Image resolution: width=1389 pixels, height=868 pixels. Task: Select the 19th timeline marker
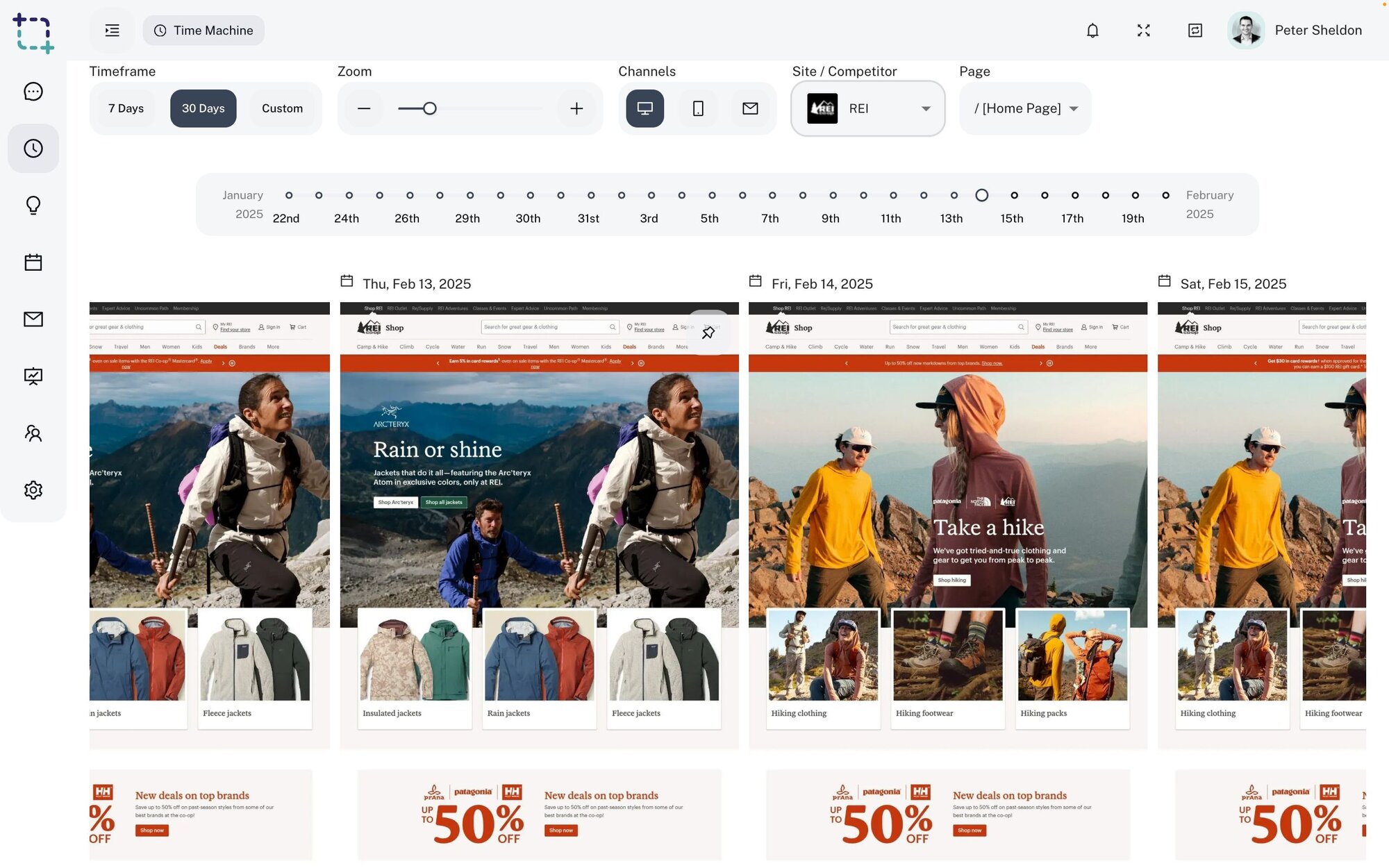pyautogui.click(x=1136, y=195)
